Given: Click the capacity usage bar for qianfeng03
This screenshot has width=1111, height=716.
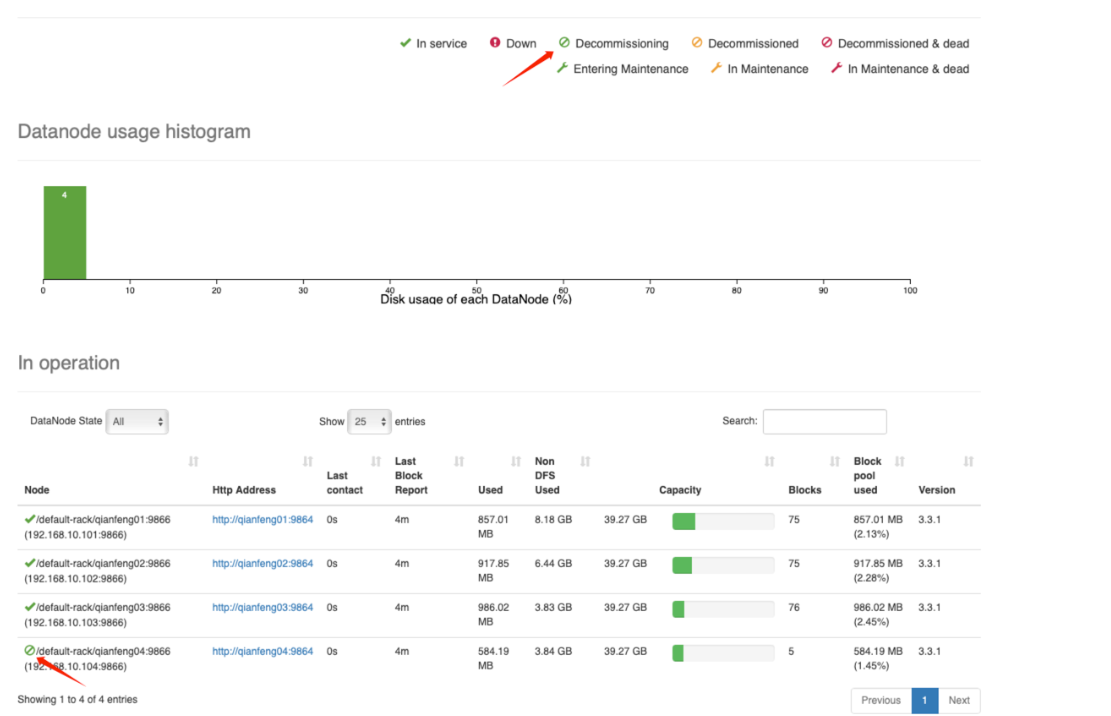Looking at the screenshot, I should click(723, 608).
